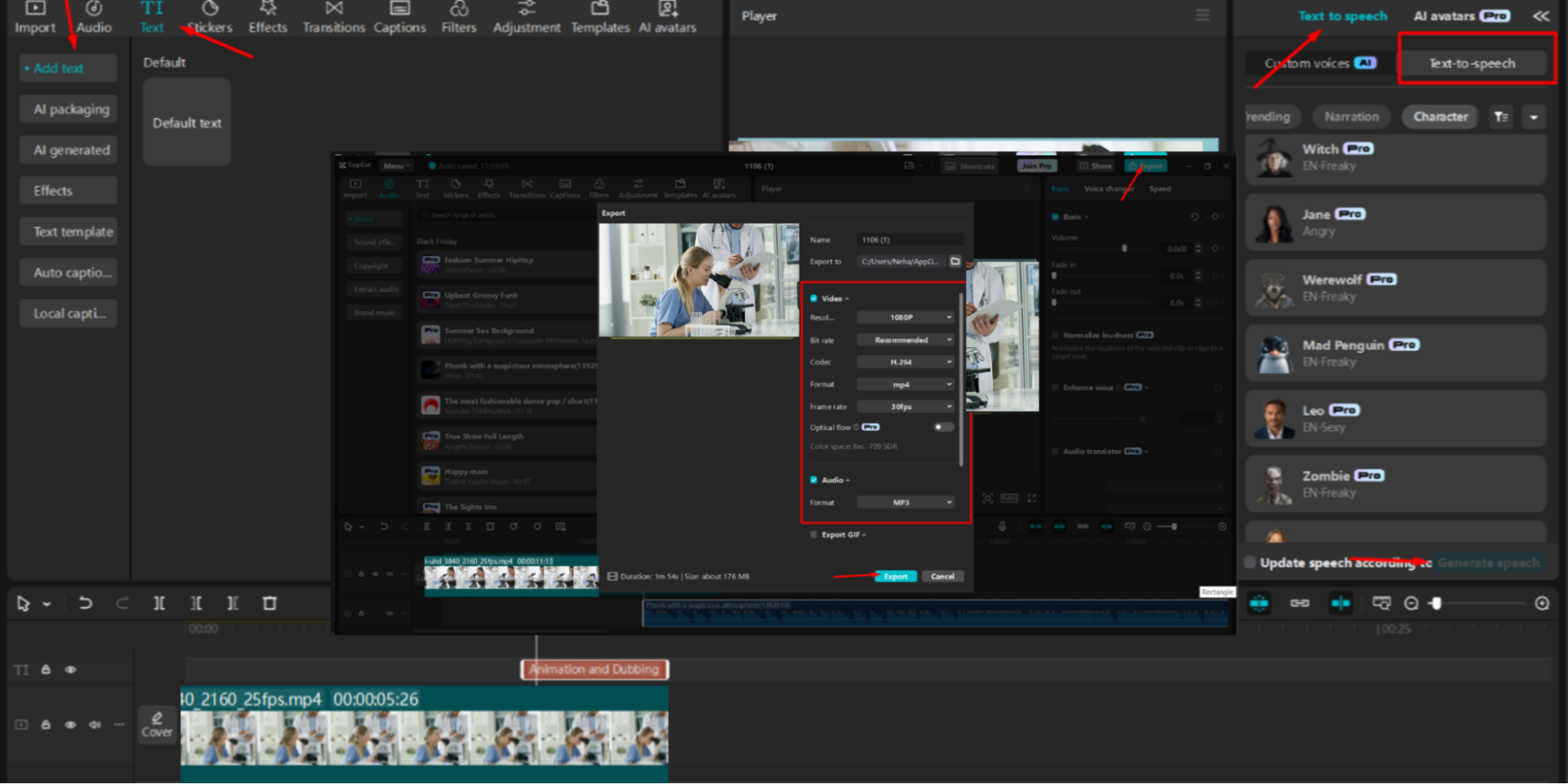Open the Transitions tab
This screenshot has width=1568, height=784.
point(334,18)
